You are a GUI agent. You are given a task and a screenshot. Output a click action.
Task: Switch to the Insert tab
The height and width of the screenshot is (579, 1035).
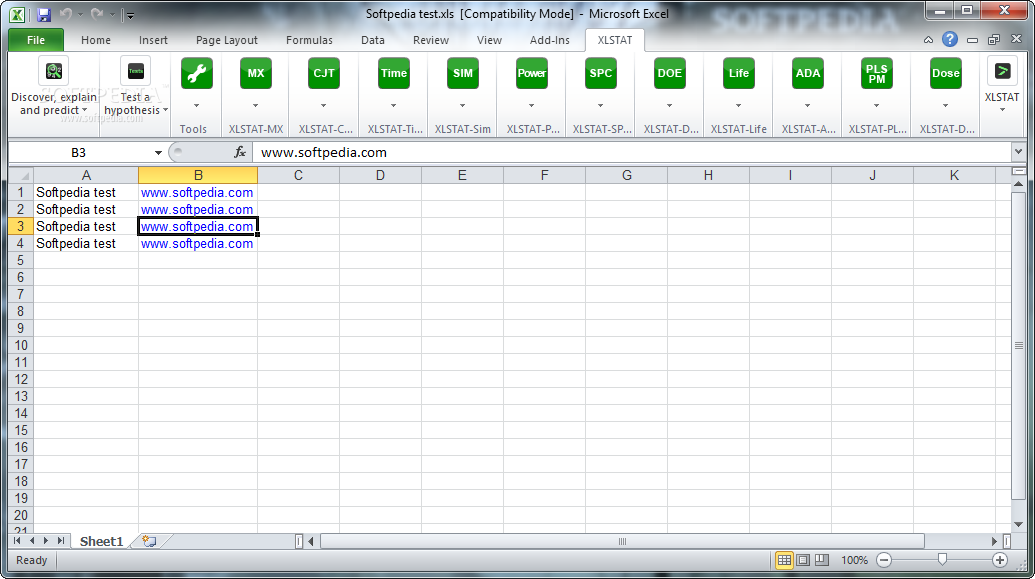click(x=153, y=40)
